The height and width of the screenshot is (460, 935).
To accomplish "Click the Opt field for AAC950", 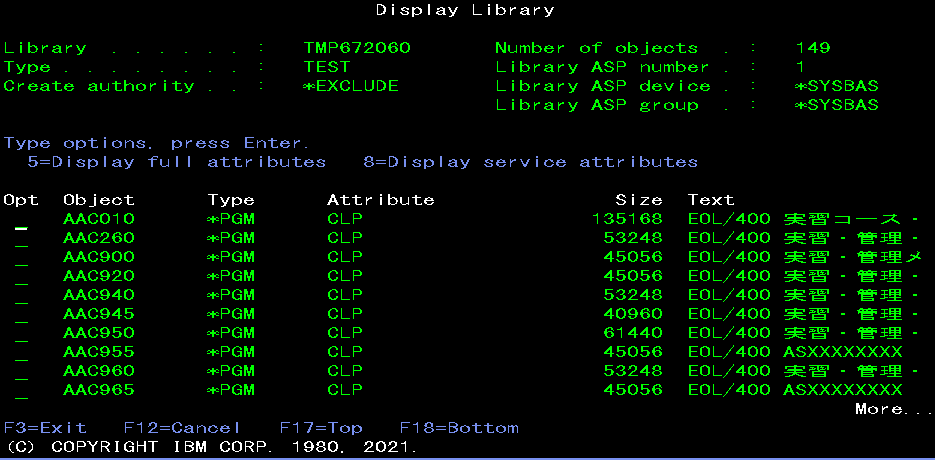I will (x=21, y=334).
